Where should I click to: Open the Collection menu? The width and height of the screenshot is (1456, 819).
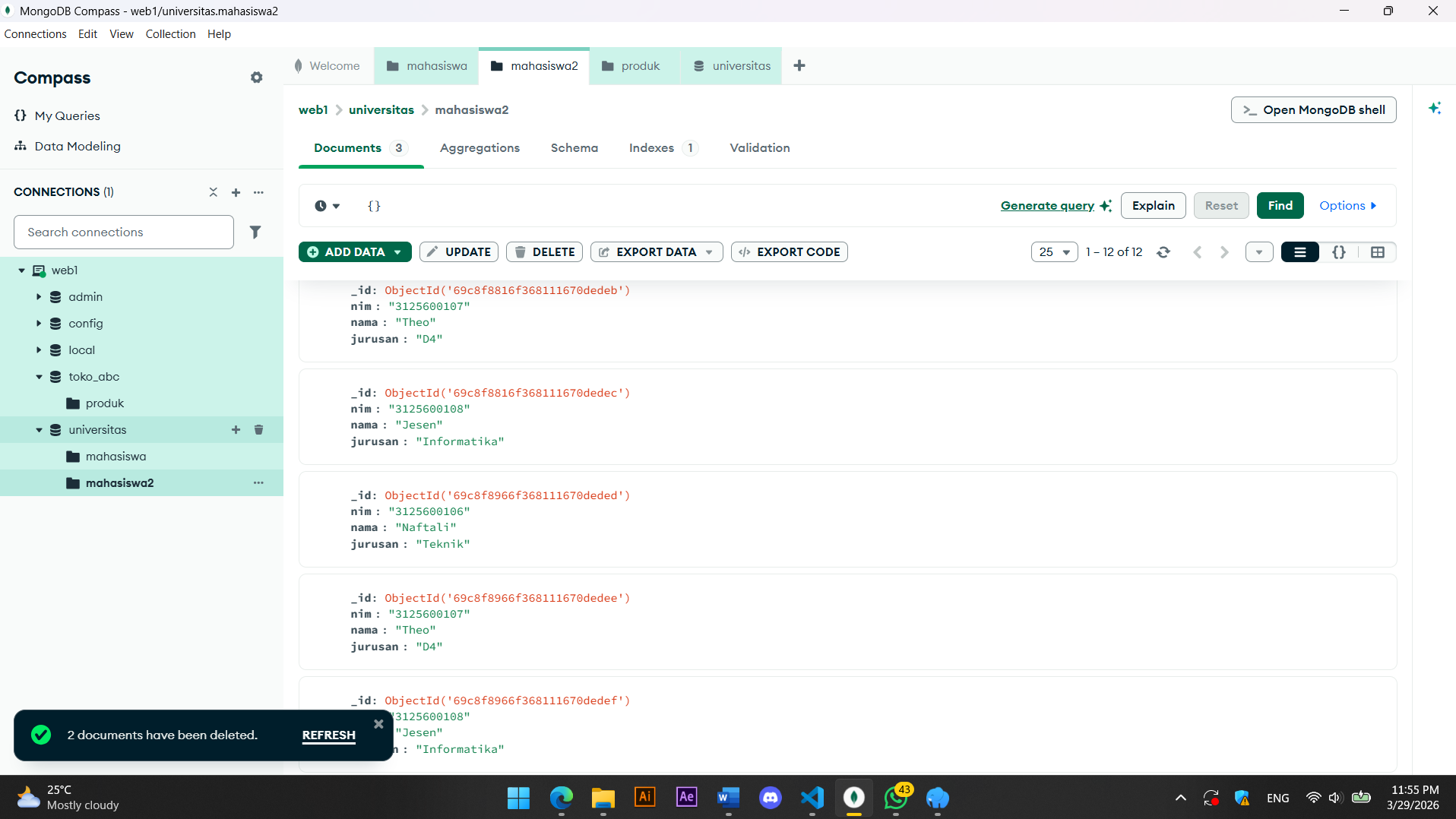[x=170, y=34]
